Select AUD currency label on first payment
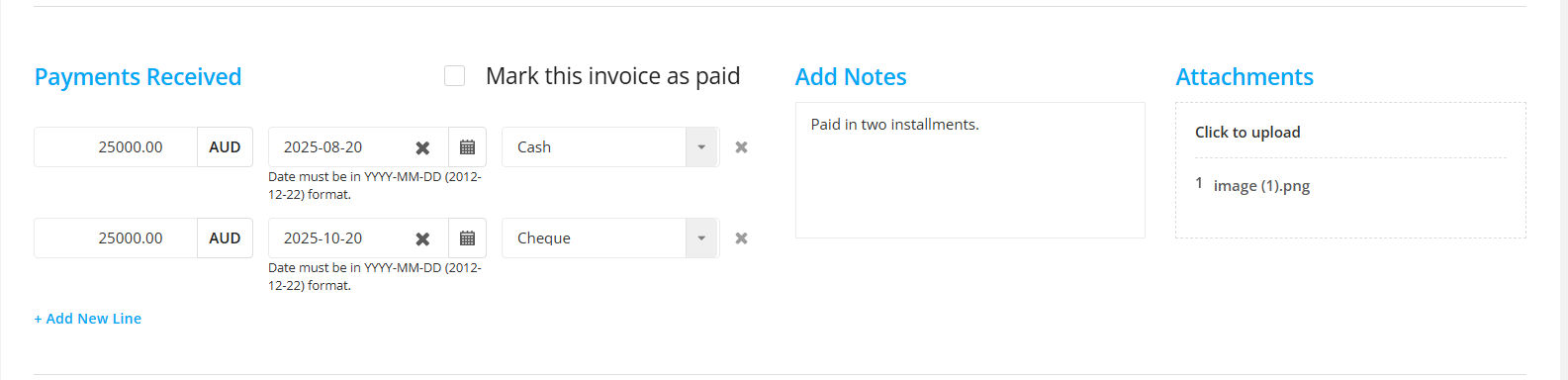This screenshot has height=380, width=1568. coord(225,147)
